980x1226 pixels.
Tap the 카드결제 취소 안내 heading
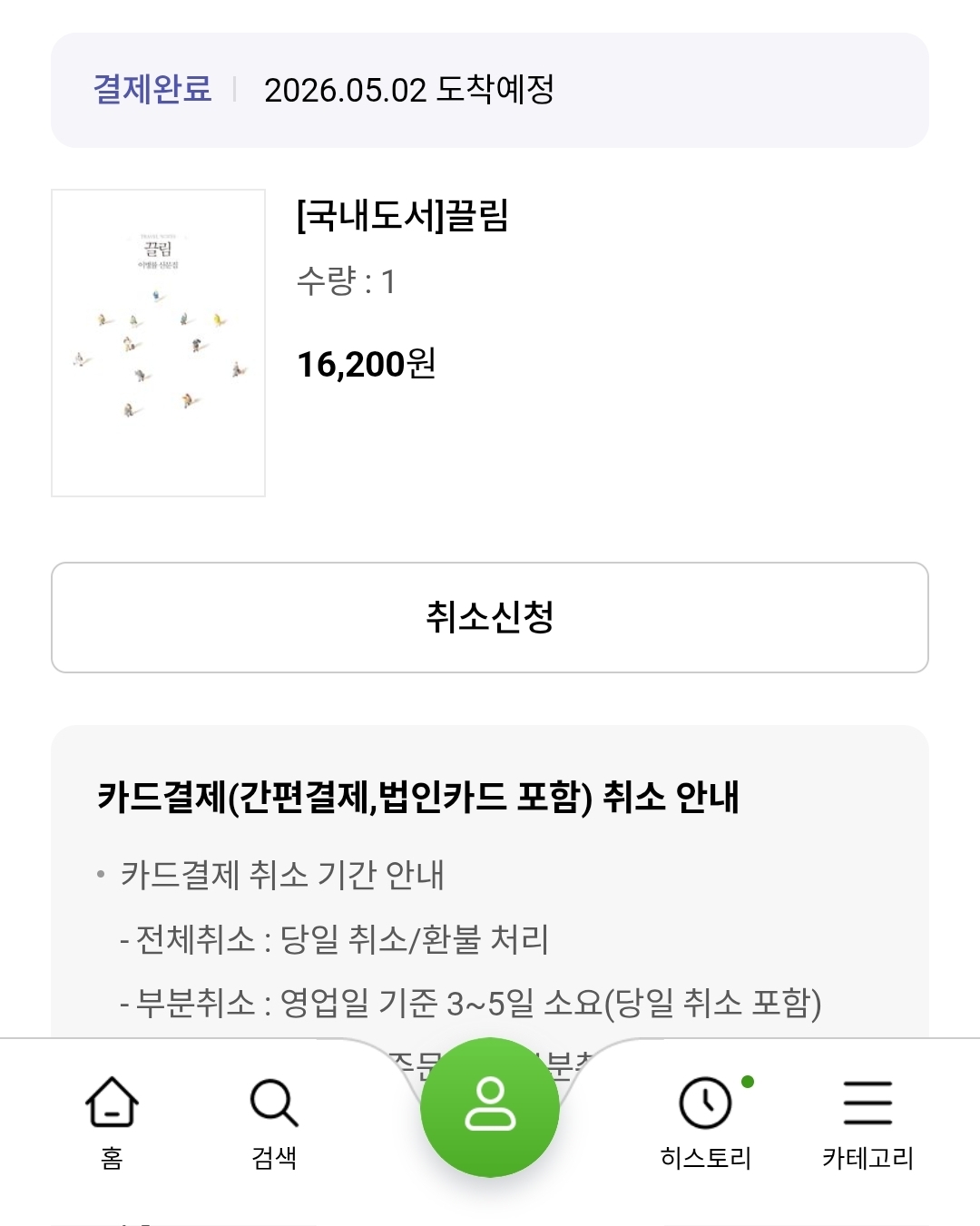418,797
